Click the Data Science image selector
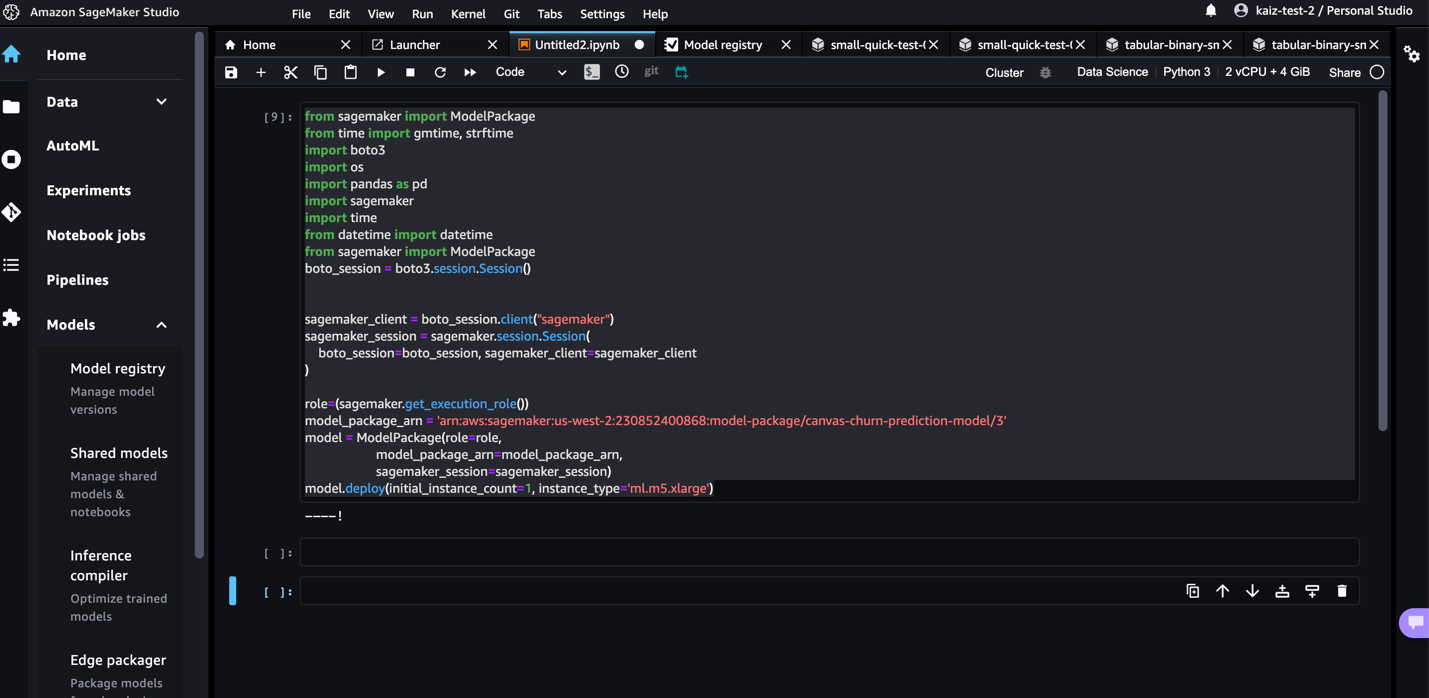 coord(1112,72)
